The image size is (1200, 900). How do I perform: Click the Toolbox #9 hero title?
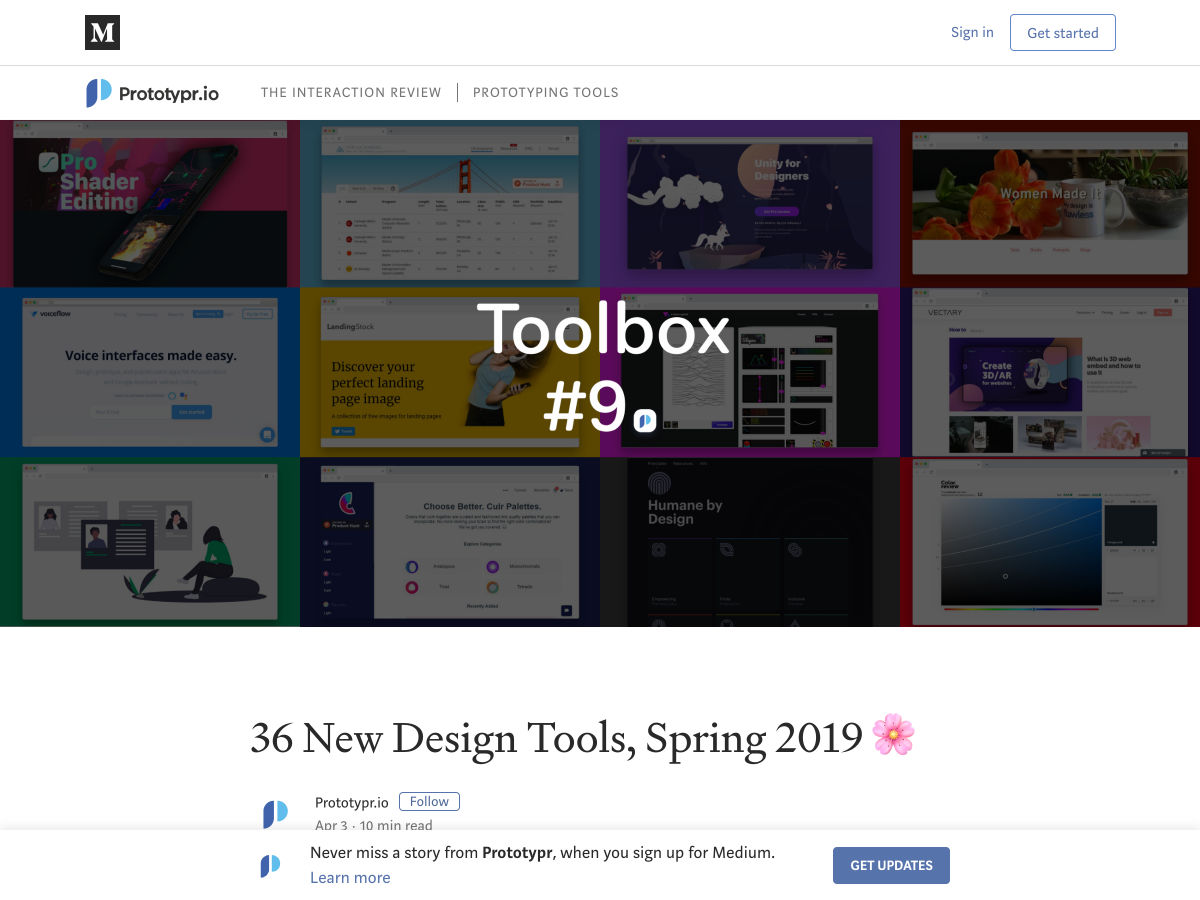[603, 368]
